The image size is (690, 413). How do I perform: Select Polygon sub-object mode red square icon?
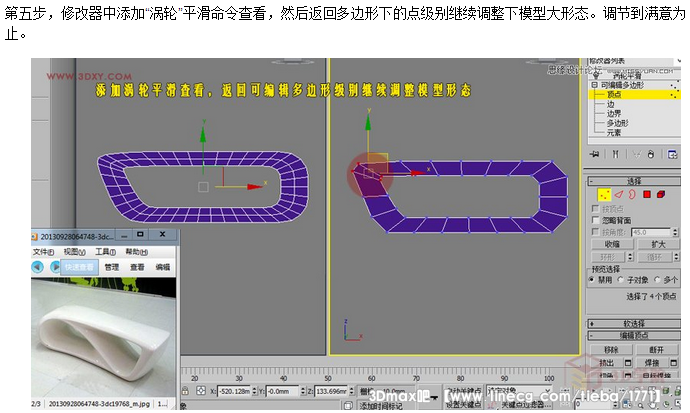(x=646, y=194)
